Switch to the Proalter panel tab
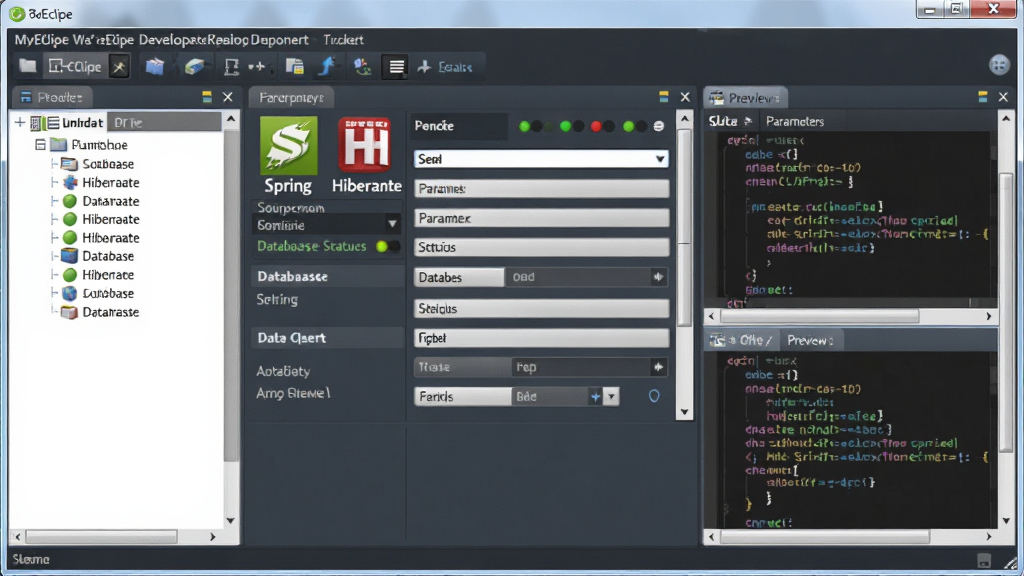This screenshot has height=576, width=1024. click(x=52, y=97)
